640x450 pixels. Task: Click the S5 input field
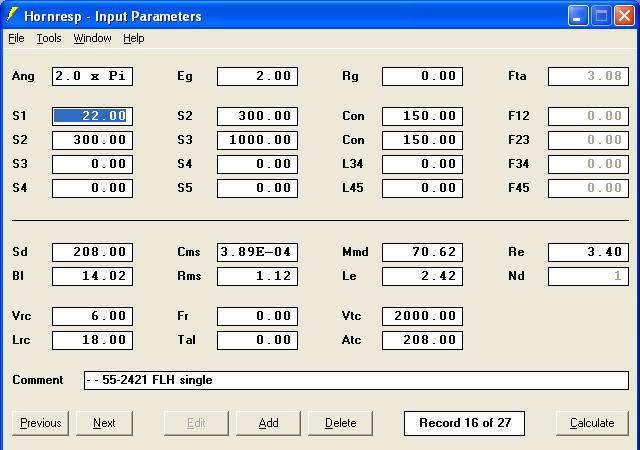tap(258, 188)
